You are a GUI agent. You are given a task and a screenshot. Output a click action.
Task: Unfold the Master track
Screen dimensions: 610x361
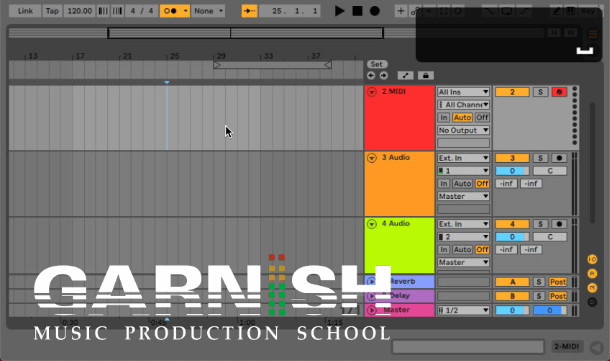point(372,310)
